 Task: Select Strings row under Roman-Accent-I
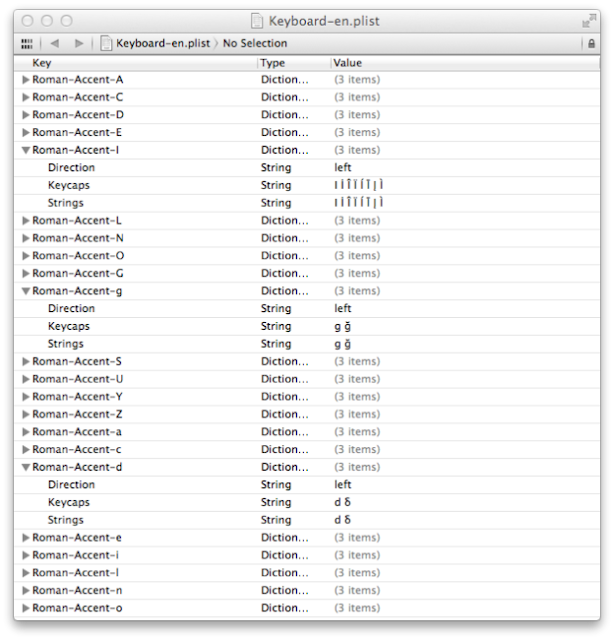tap(307, 203)
